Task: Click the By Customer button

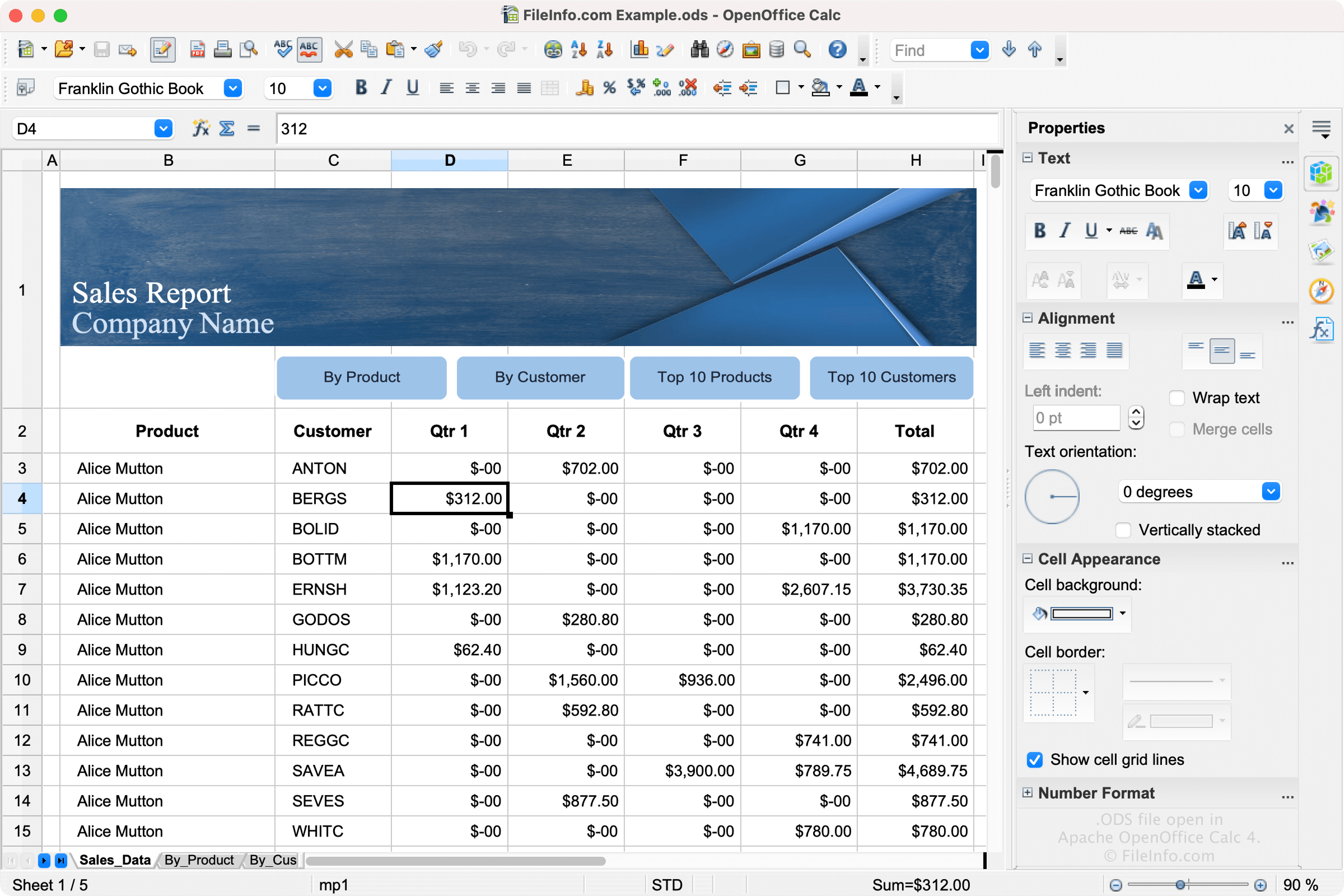Action: tap(539, 378)
